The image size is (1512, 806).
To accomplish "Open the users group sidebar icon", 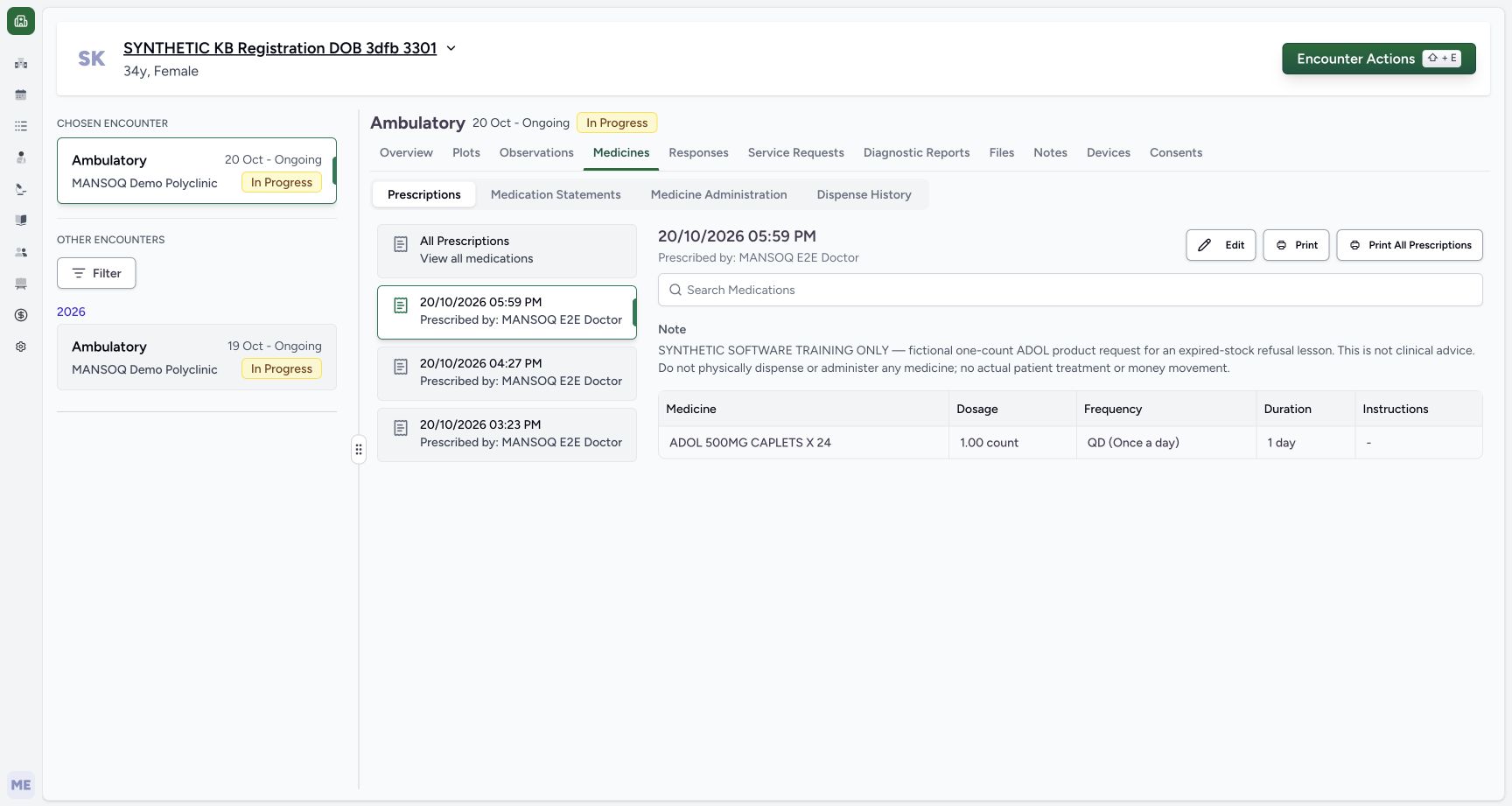I will tap(21, 252).
